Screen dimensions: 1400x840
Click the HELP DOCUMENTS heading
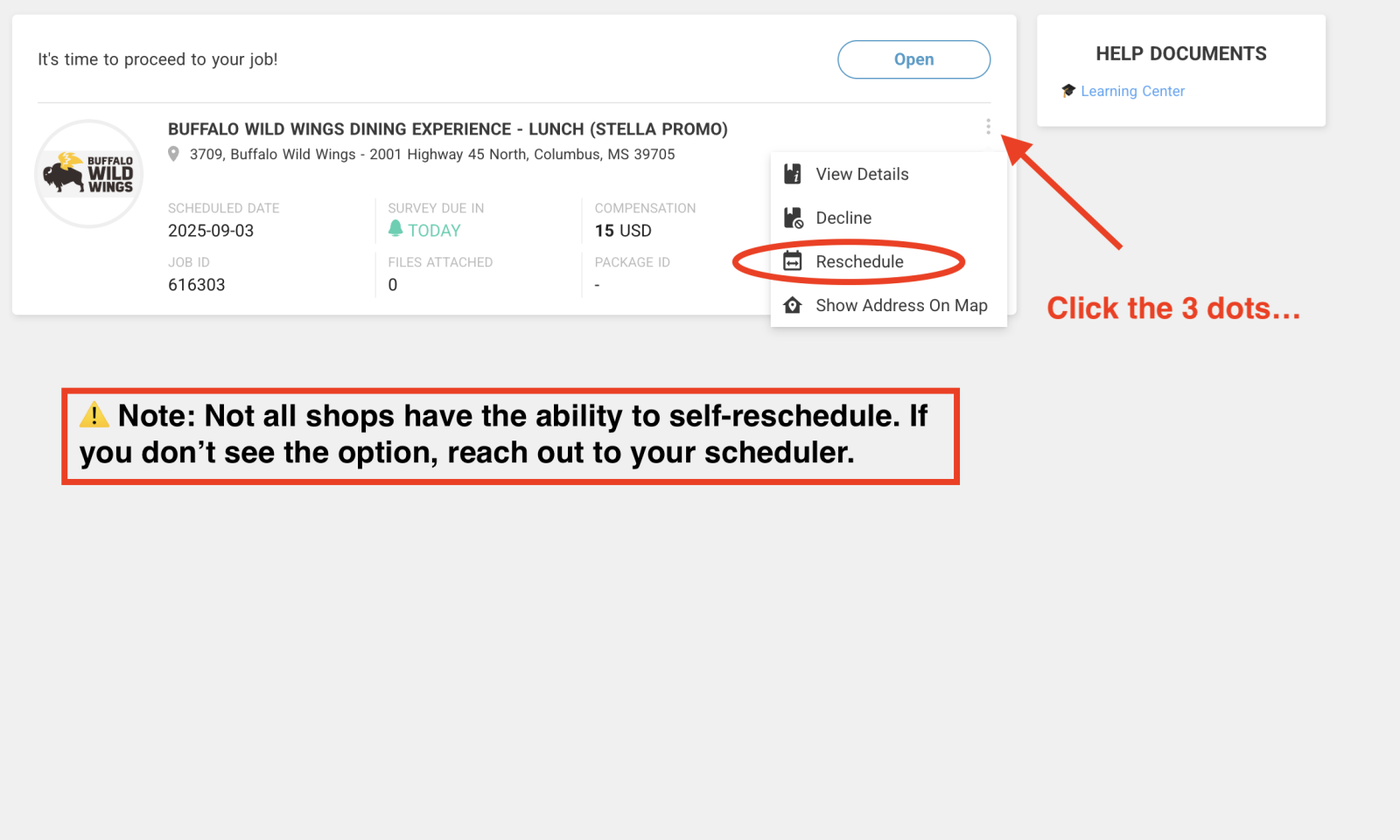point(1181,54)
